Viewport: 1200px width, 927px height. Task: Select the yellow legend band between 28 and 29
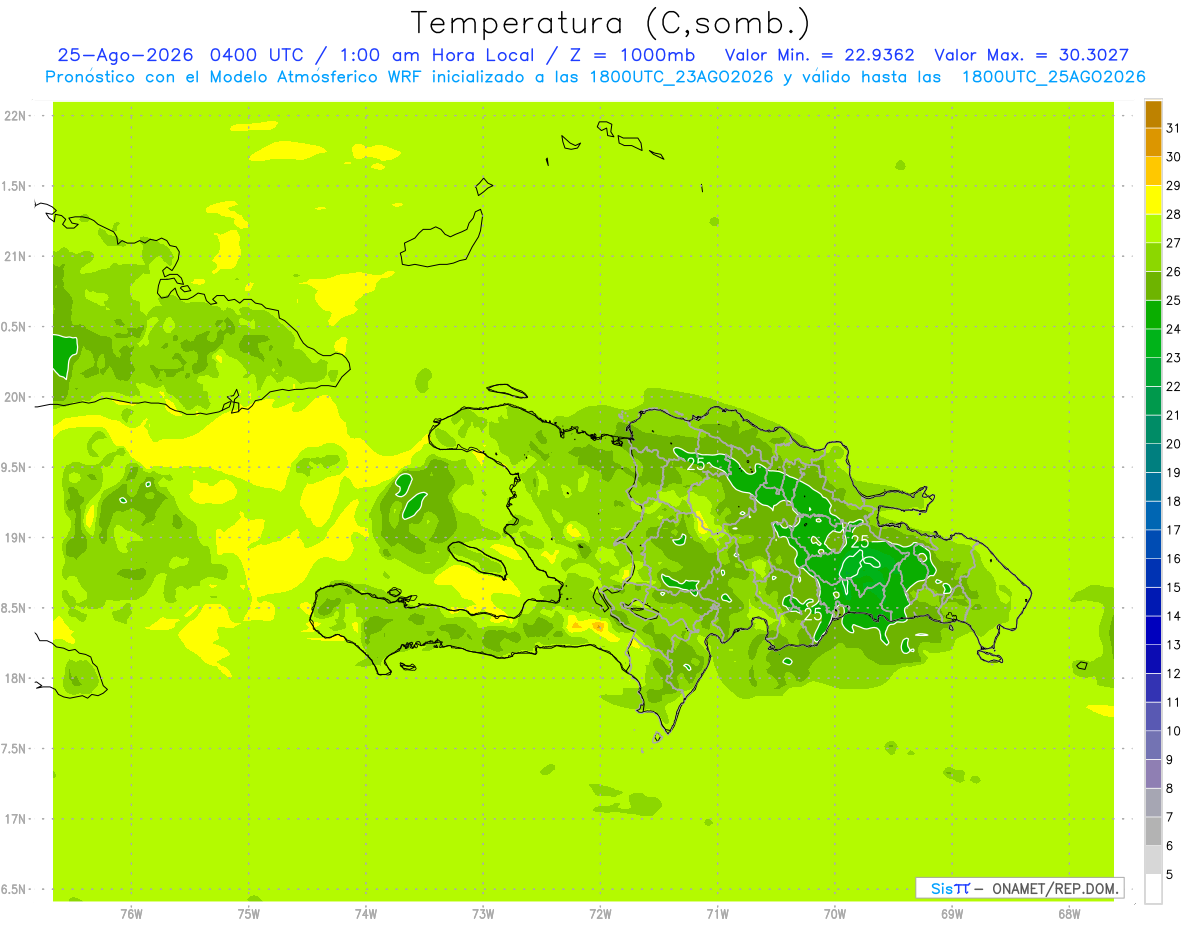tap(1153, 200)
